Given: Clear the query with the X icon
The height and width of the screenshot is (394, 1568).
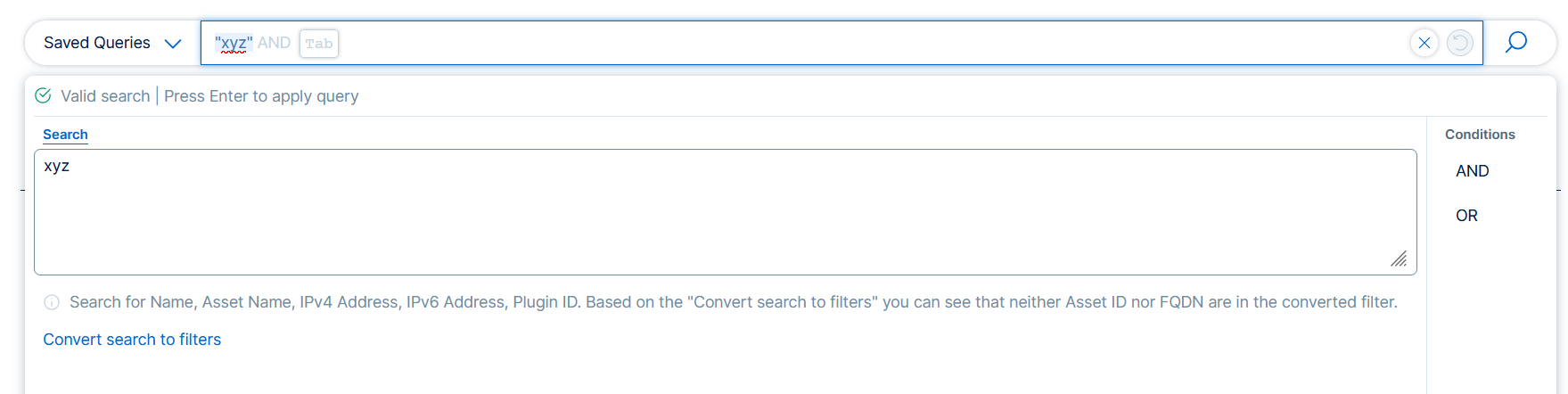Looking at the screenshot, I should click(x=1424, y=43).
